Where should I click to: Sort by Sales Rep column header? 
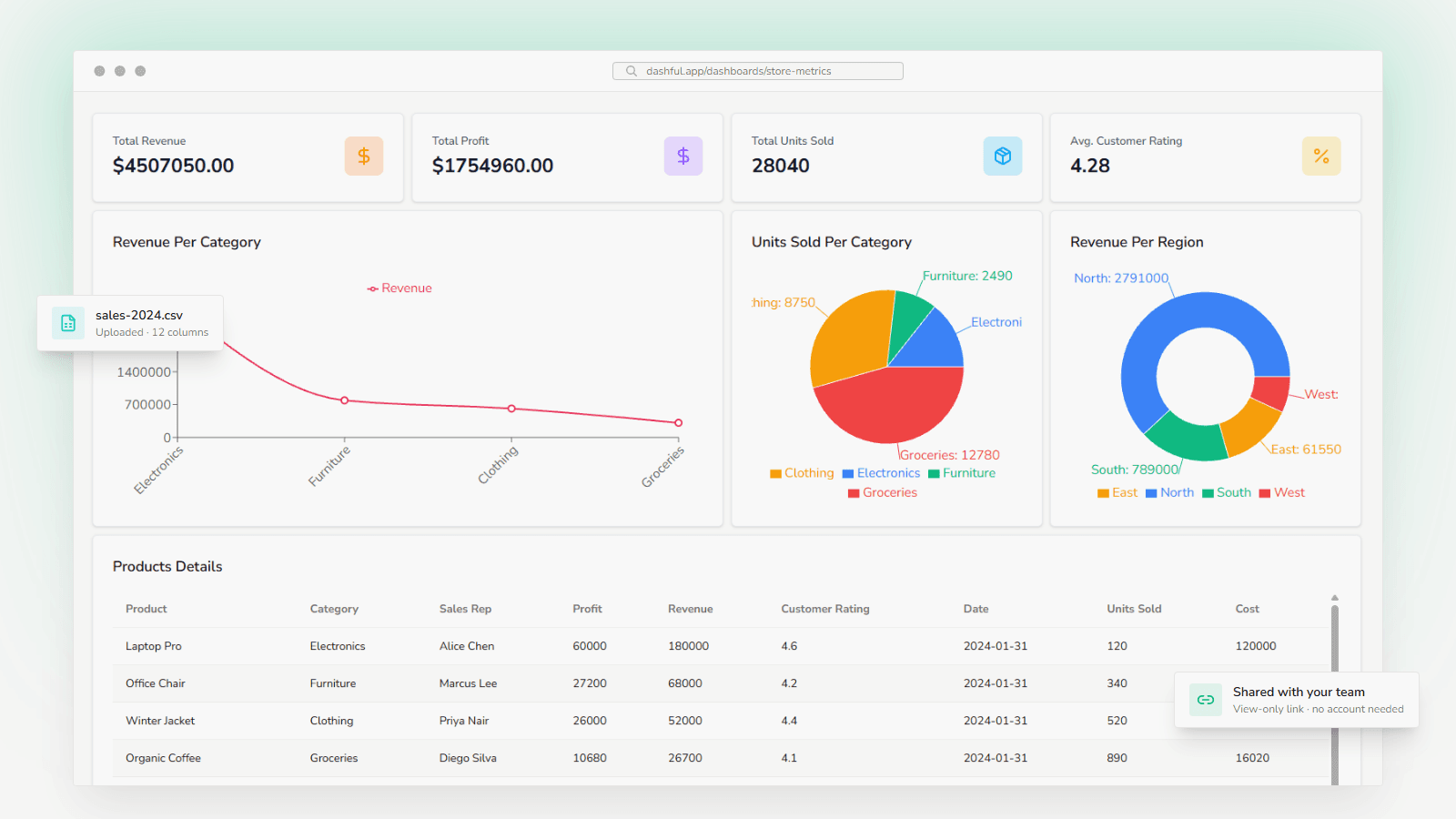[465, 609]
